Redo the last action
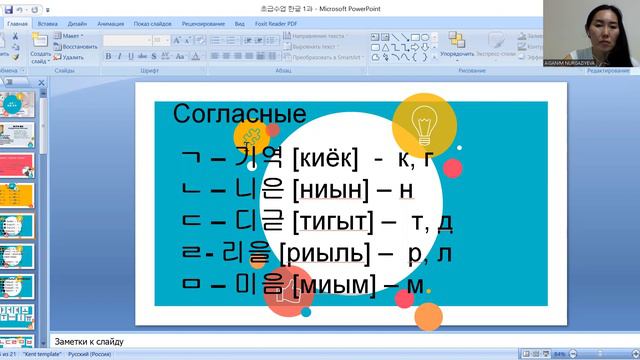 point(34,9)
